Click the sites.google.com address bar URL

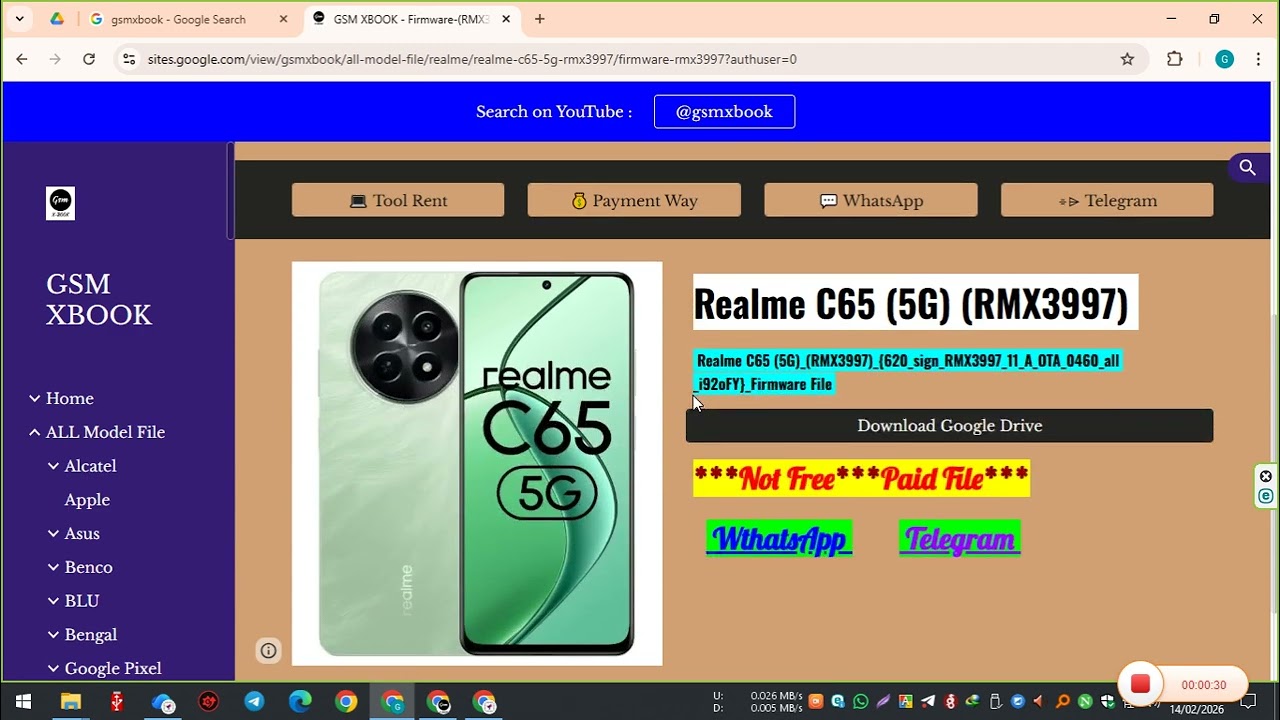click(472, 59)
